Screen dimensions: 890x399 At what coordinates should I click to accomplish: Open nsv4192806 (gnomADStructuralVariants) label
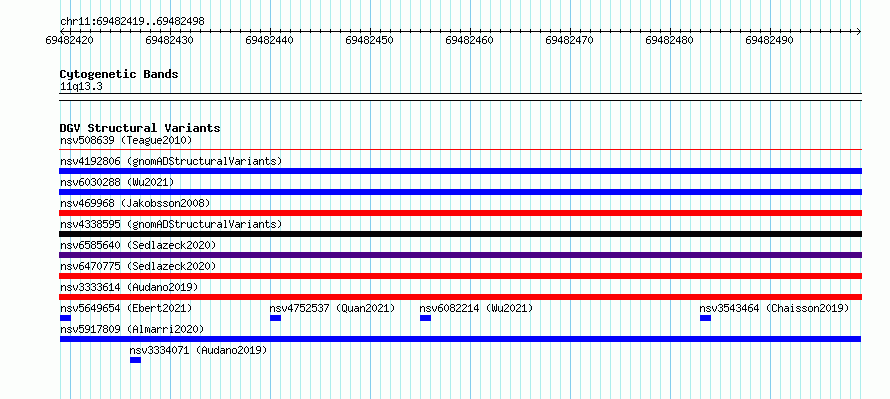171,161
